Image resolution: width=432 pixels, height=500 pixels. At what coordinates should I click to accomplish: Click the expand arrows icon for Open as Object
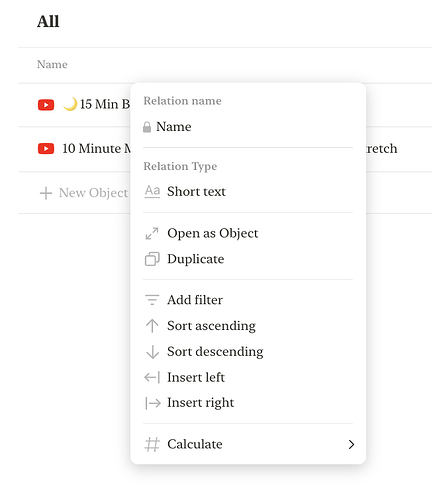pyautogui.click(x=152, y=233)
